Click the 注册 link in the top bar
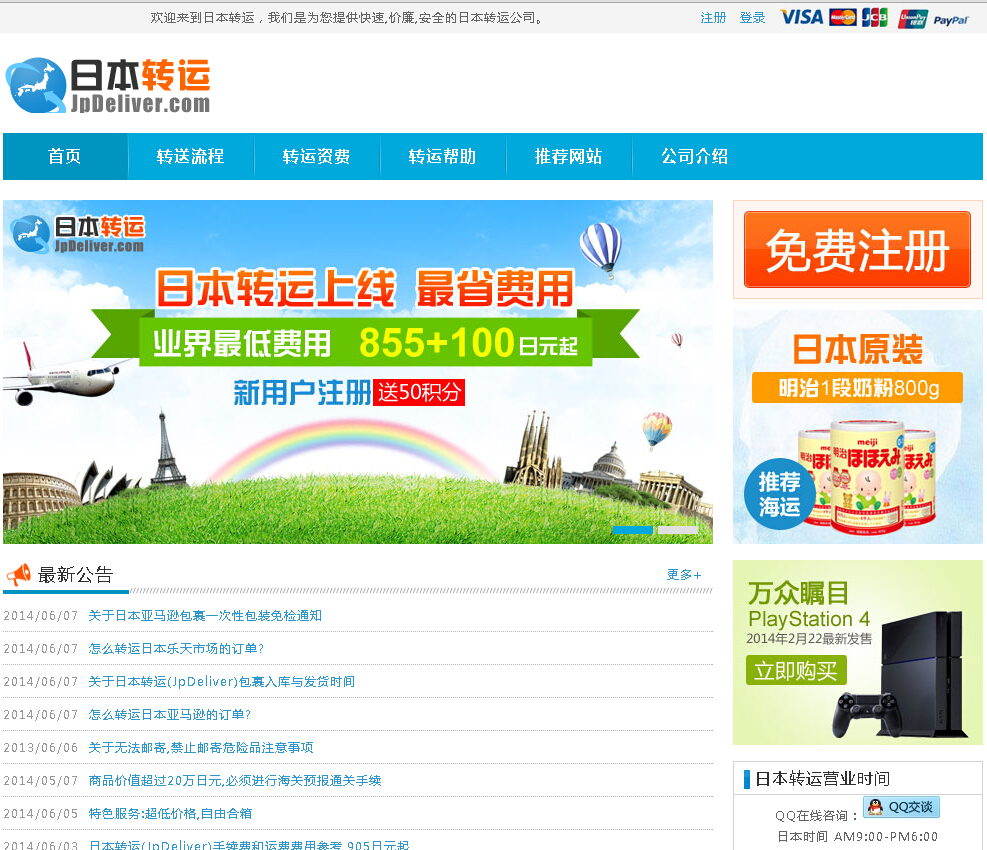This screenshot has height=850, width=987. tap(713, 18)
